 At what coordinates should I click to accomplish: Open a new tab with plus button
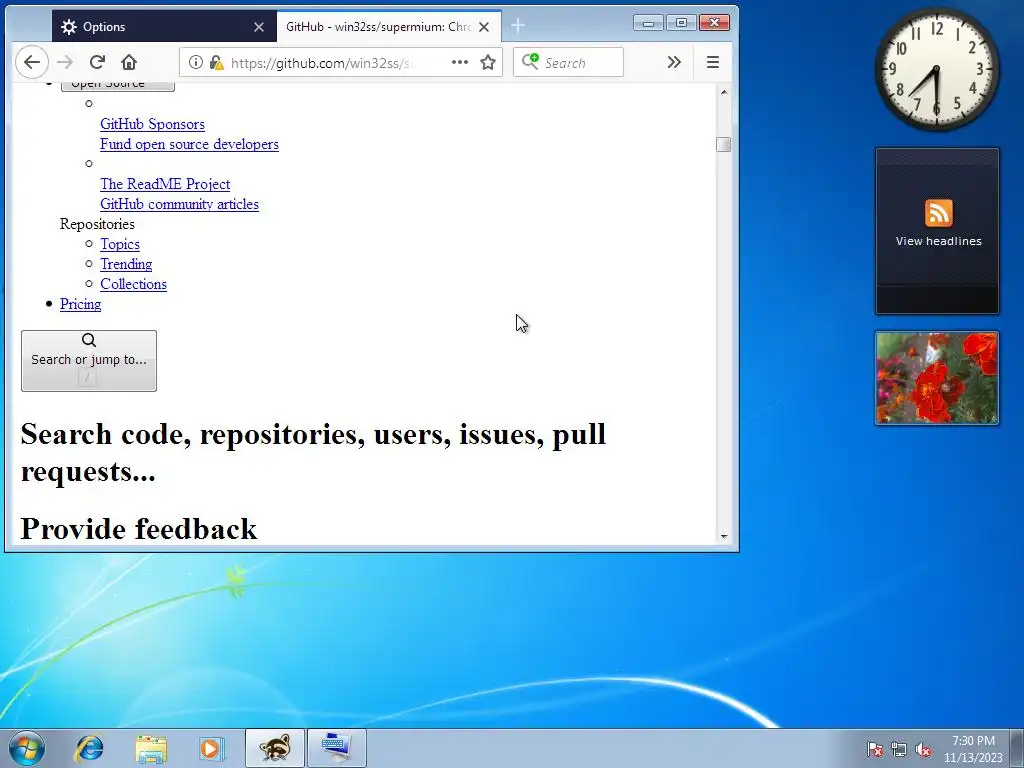(518, 25)
